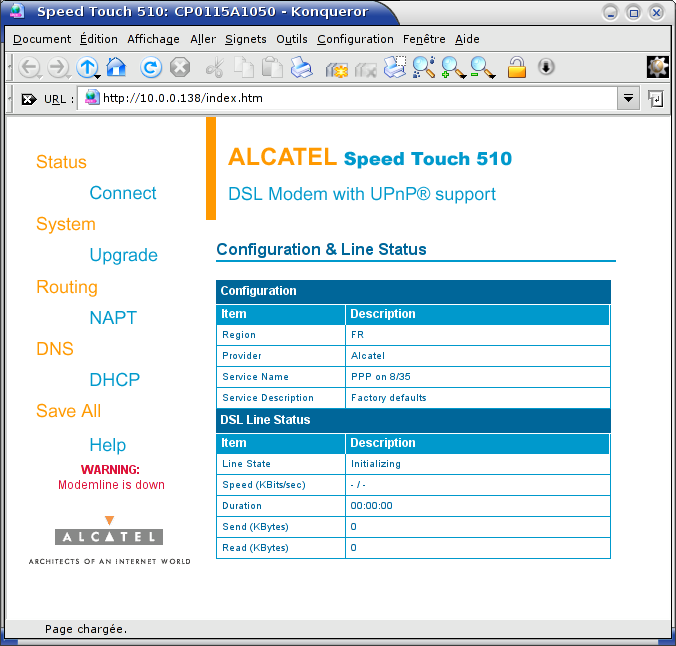Click the 'DSL Line Status' section header

(413, 420)
